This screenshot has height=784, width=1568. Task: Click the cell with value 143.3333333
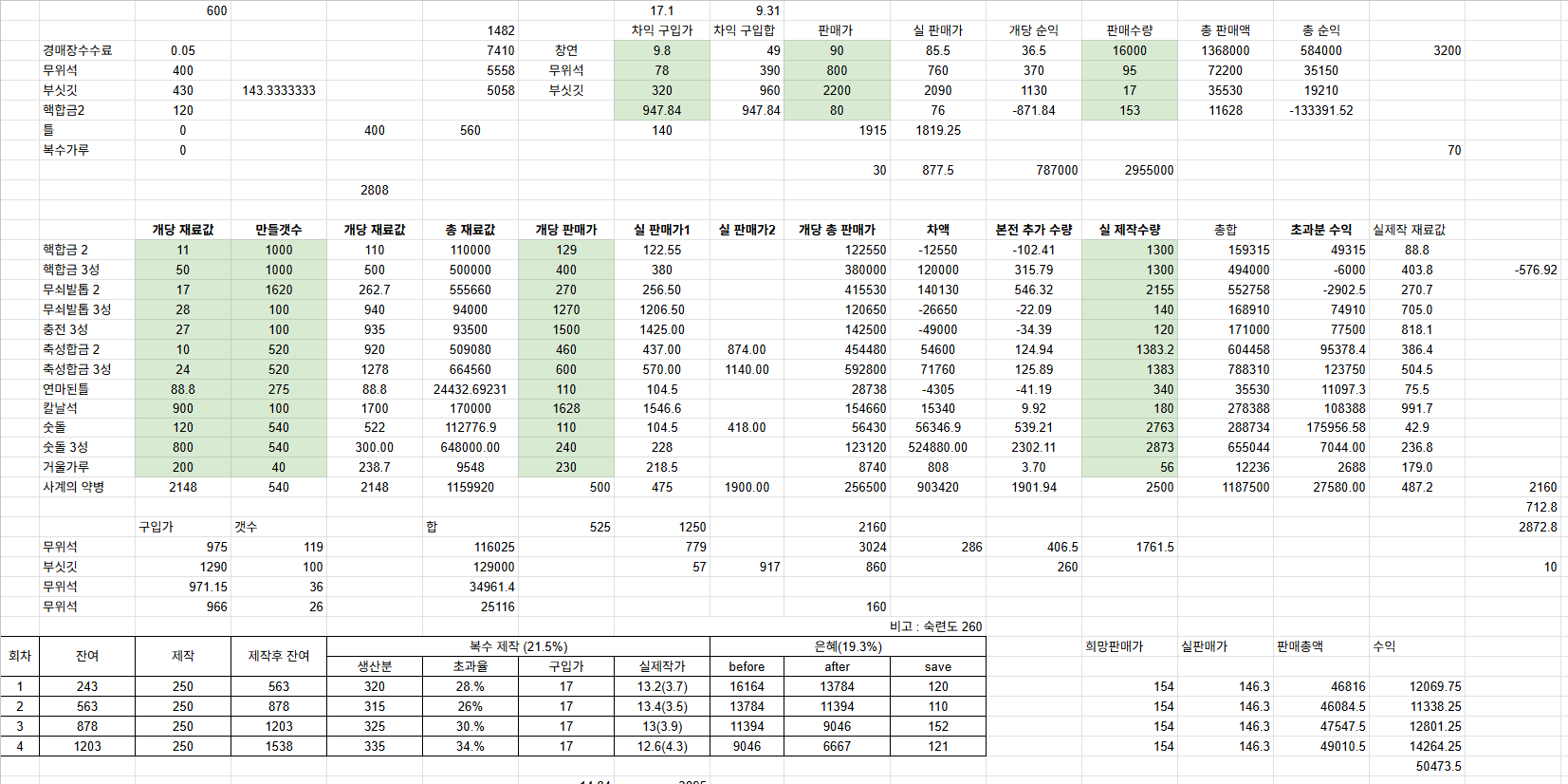(x=279, y=90)
